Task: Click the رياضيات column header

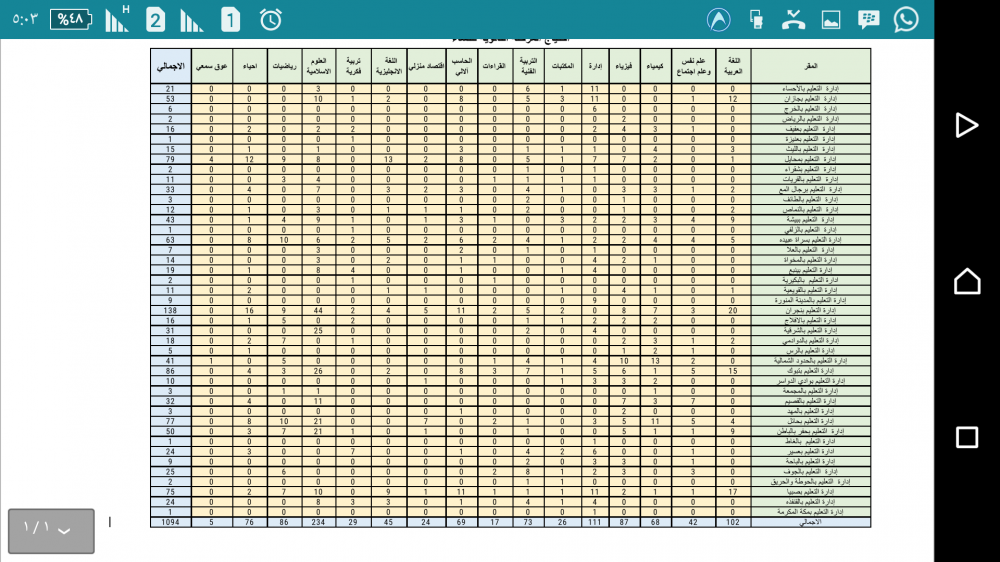Action: 284,66
